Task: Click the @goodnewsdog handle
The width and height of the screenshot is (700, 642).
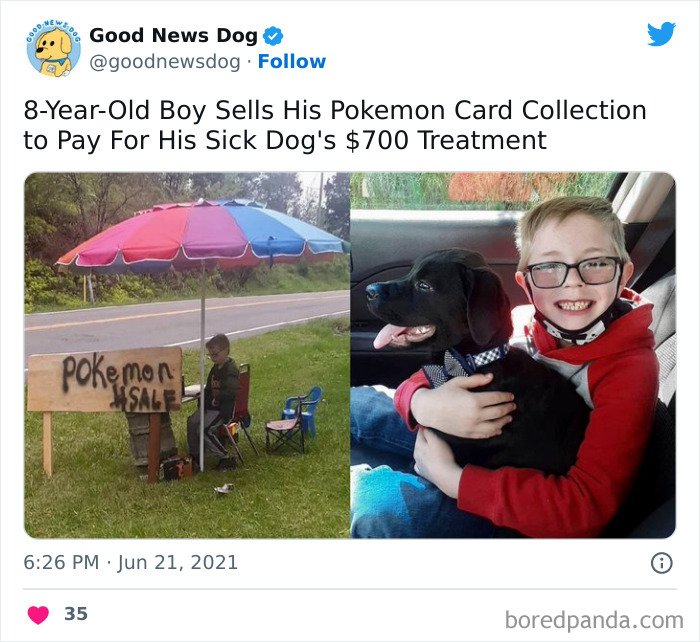Action: pyautogui.click(x=165, y=62)
